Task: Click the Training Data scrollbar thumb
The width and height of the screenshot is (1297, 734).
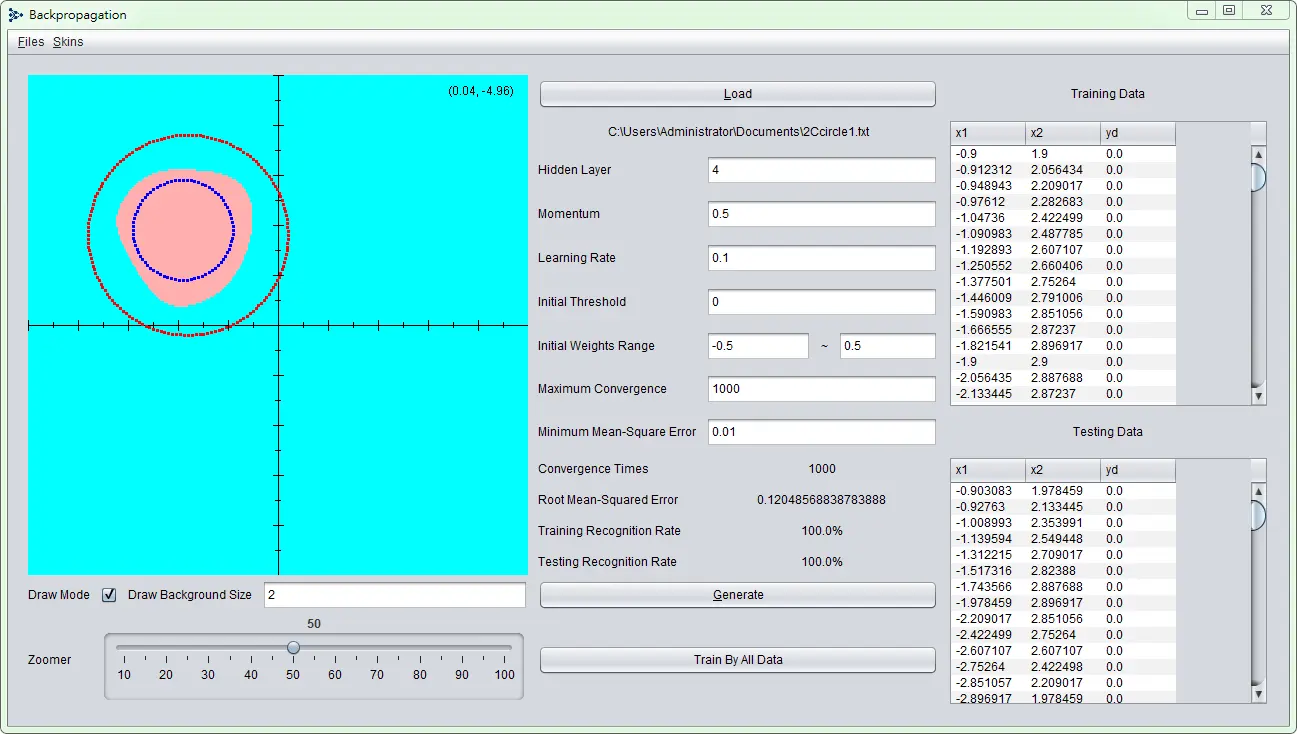Action: coord(1258,178)
